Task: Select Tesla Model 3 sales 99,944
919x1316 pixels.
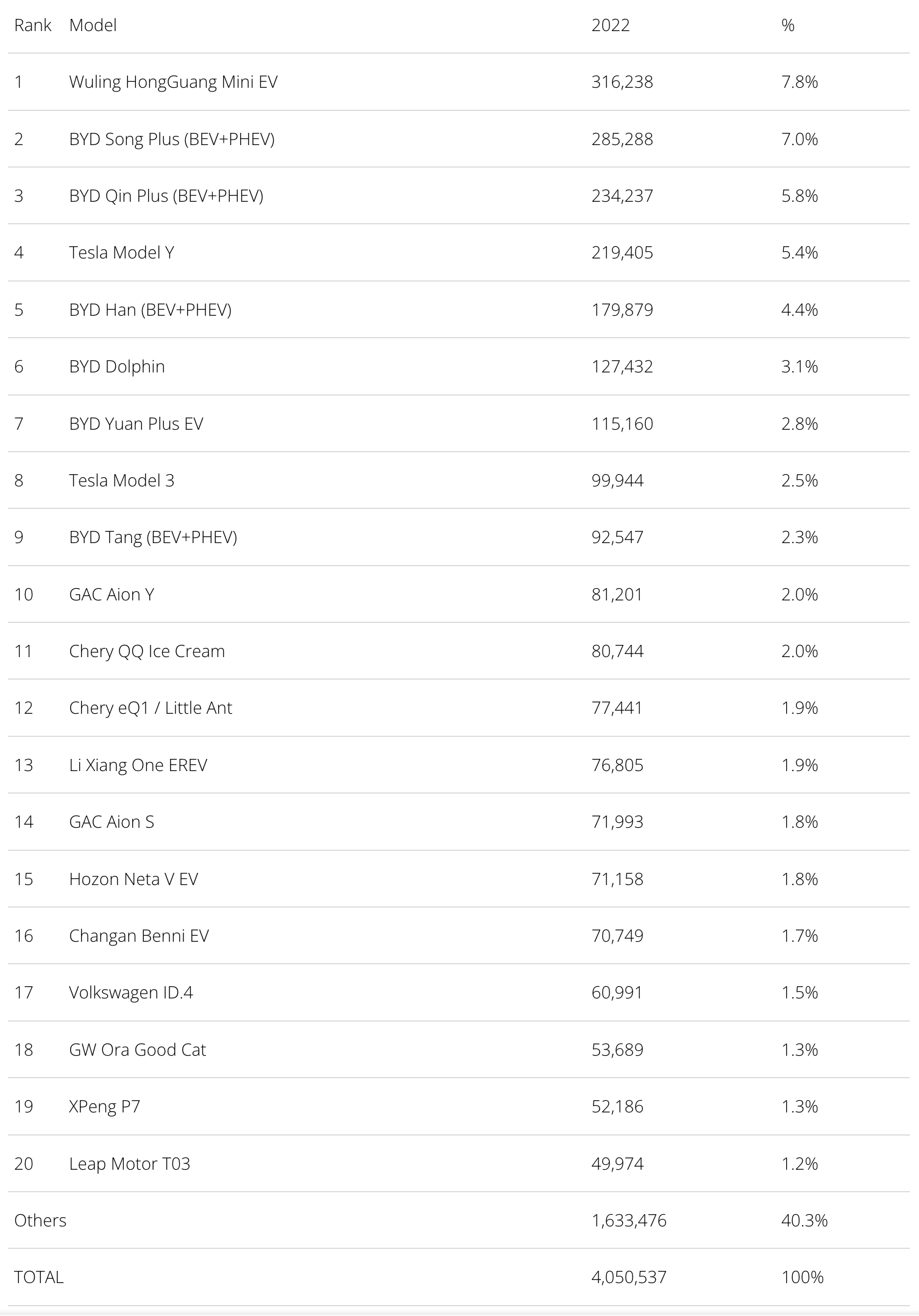Action: [x=617, y=480]
